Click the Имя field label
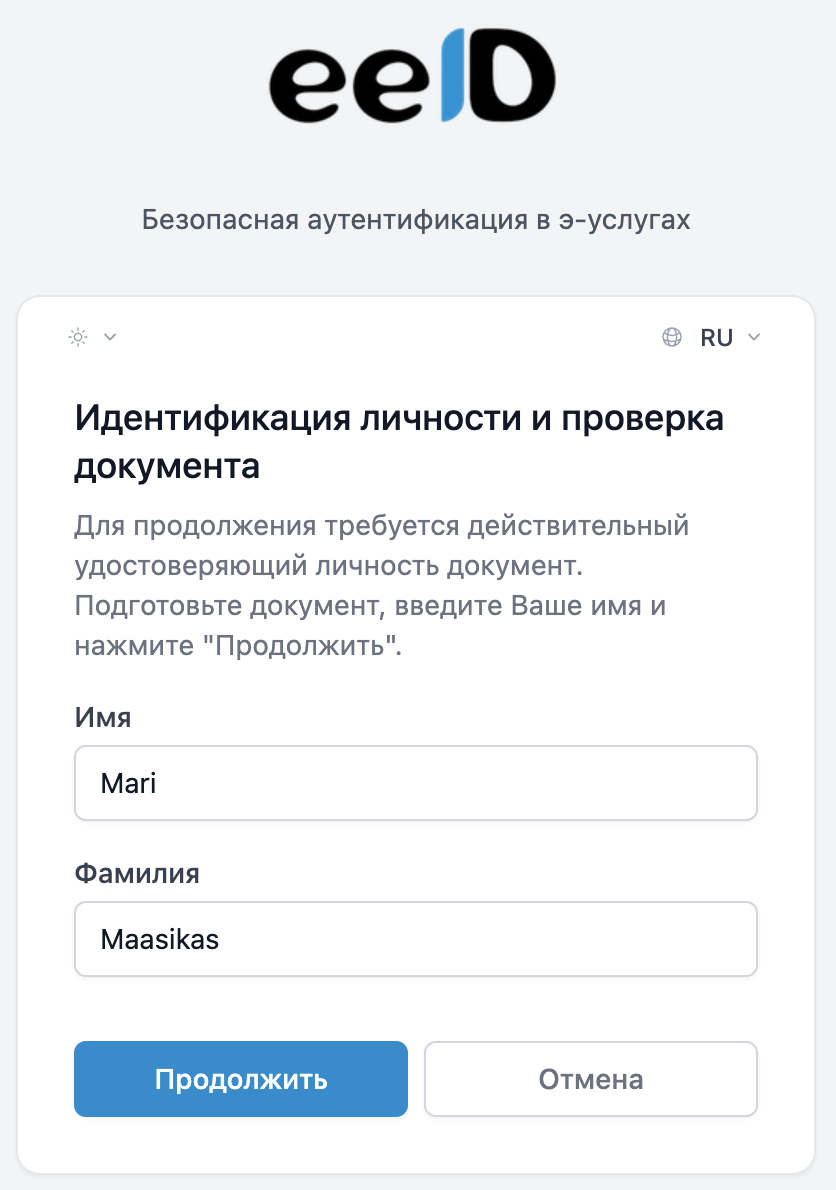 103,716
